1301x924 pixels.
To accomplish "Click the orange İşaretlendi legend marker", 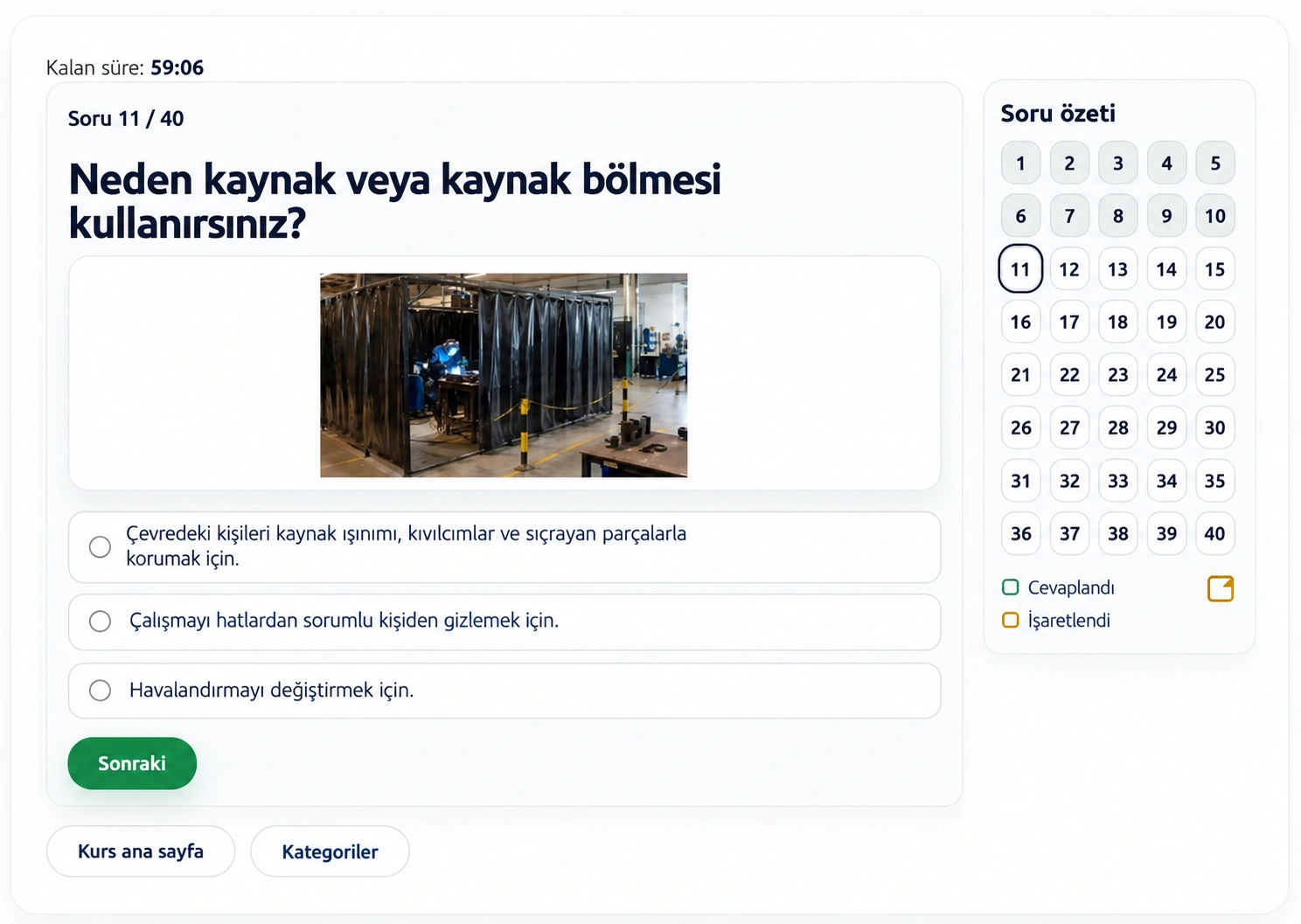I will point(1011,621).
